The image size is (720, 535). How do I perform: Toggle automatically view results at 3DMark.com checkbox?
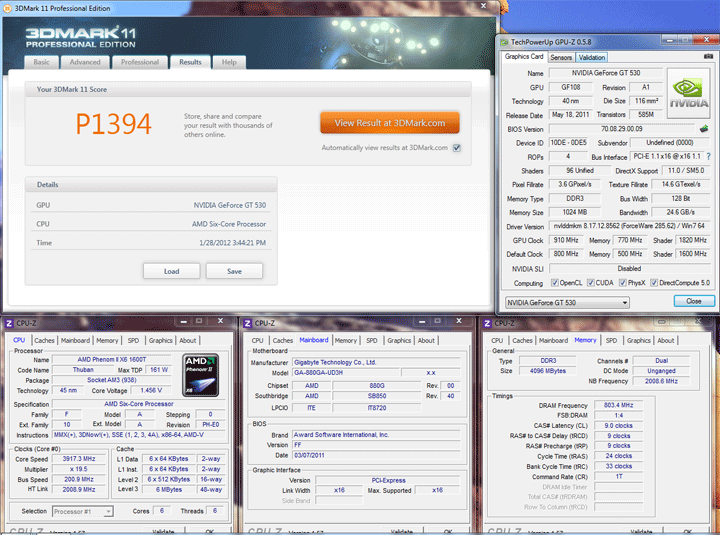457,148
